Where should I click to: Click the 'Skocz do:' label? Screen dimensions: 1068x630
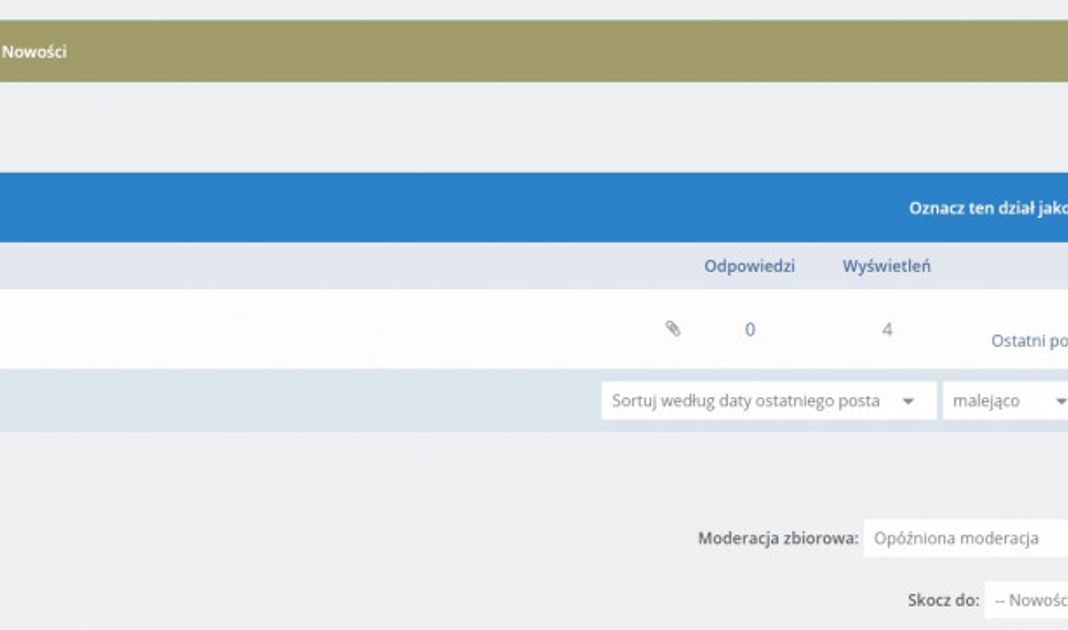[x=943, y=601]
